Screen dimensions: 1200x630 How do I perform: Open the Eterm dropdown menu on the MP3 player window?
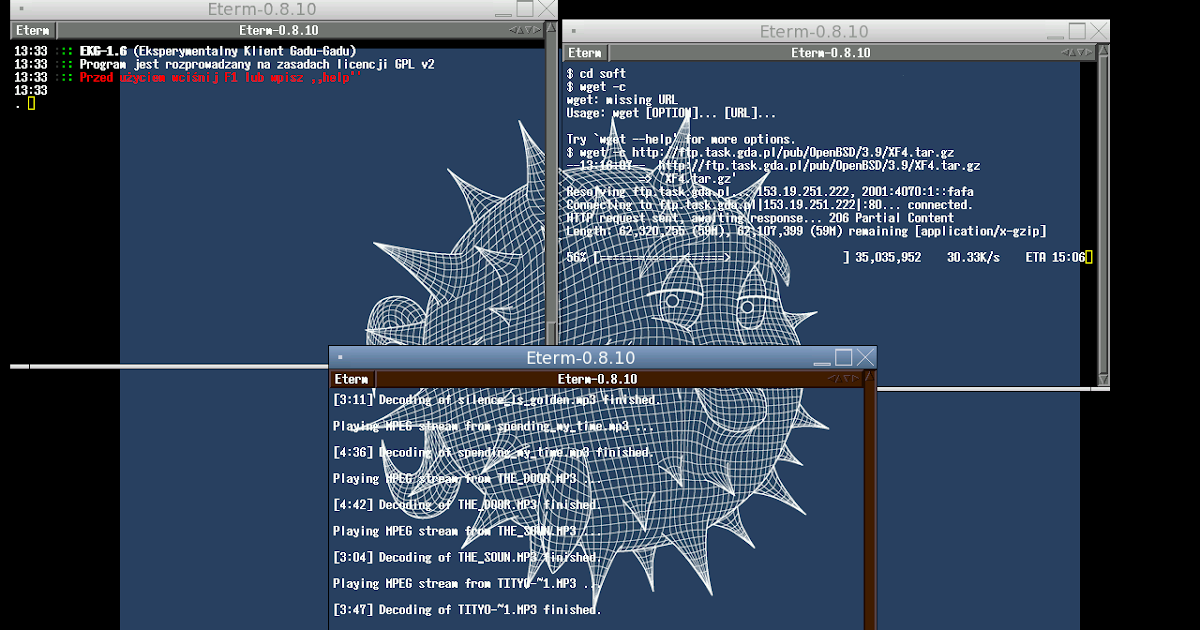coord(352,379)
